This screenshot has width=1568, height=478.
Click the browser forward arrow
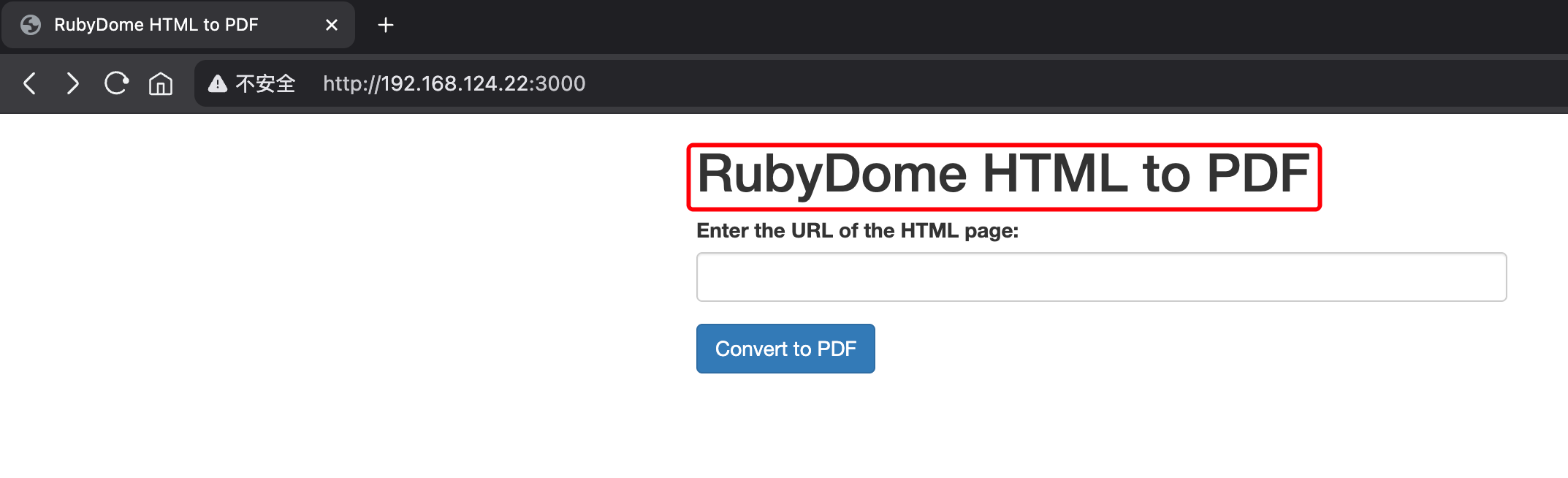72,83
